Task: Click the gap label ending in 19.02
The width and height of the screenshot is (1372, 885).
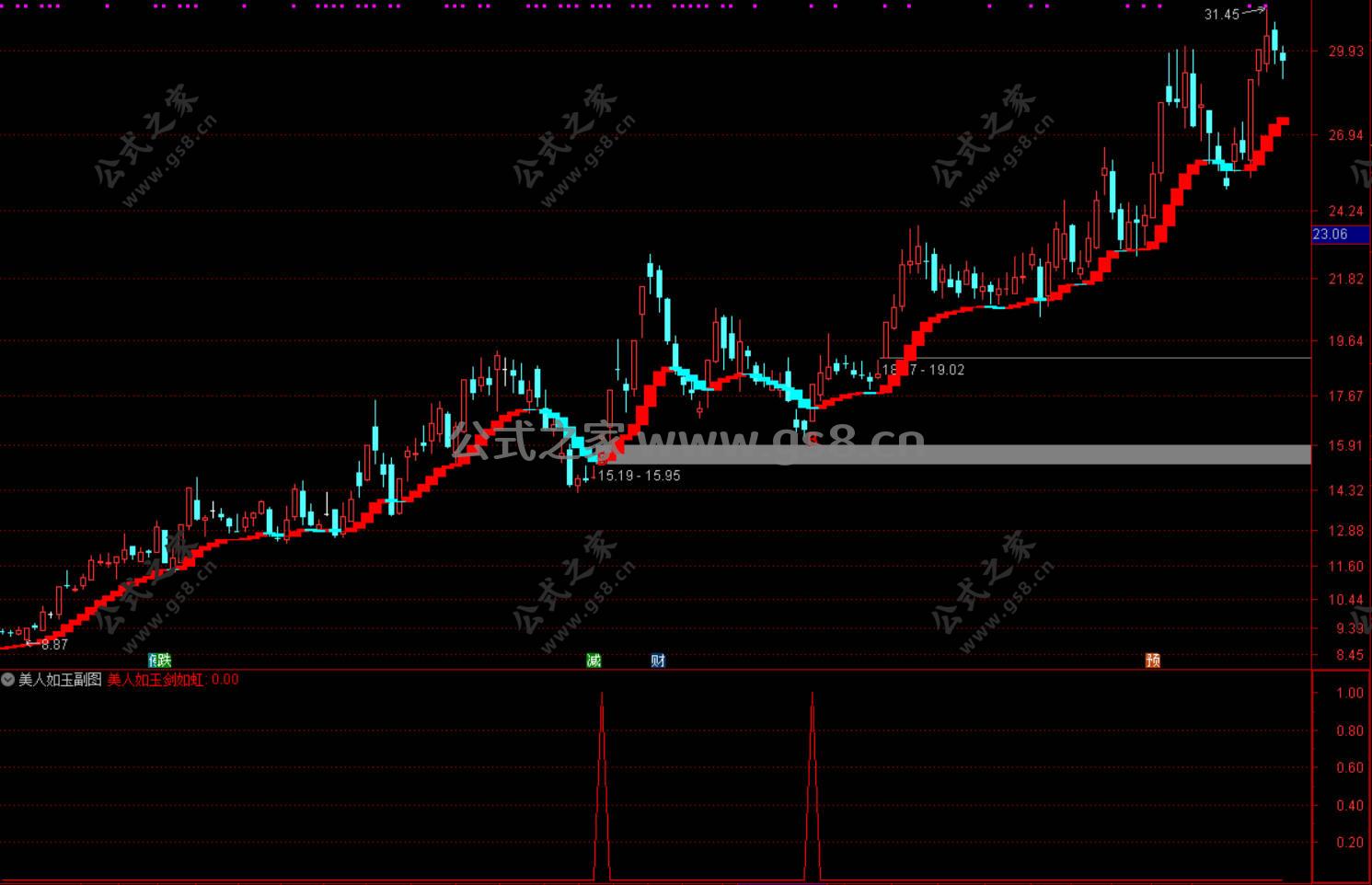Action: [924, 370]
